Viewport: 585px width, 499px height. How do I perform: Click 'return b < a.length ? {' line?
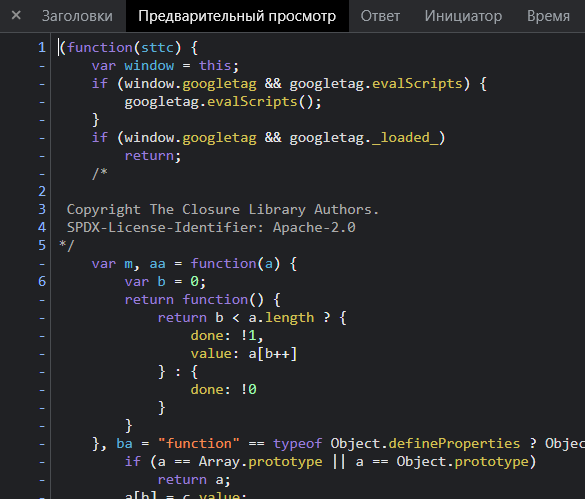(252, 318)
